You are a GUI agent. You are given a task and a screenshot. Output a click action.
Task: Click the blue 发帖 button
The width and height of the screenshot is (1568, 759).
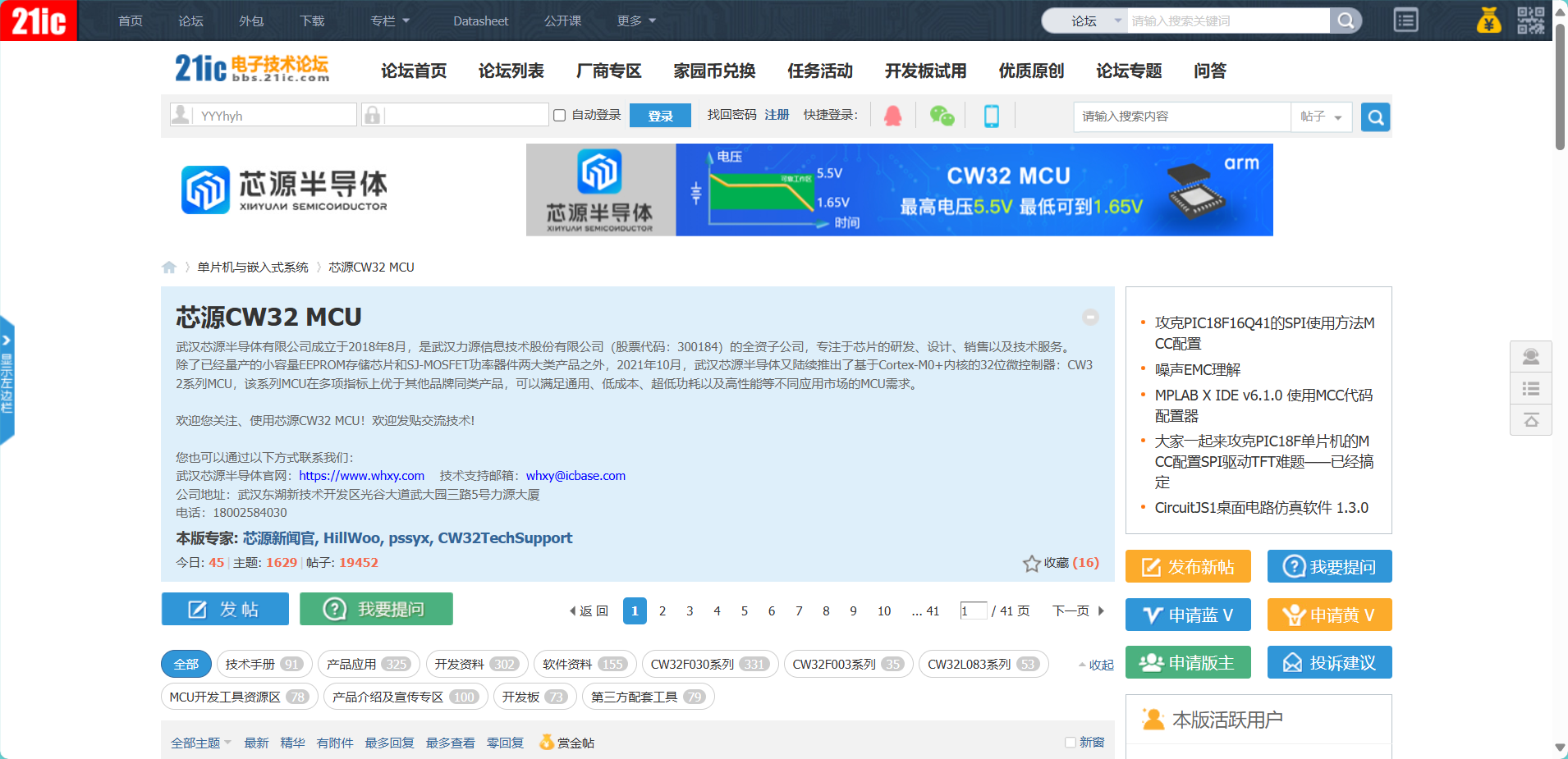point(225,609)
